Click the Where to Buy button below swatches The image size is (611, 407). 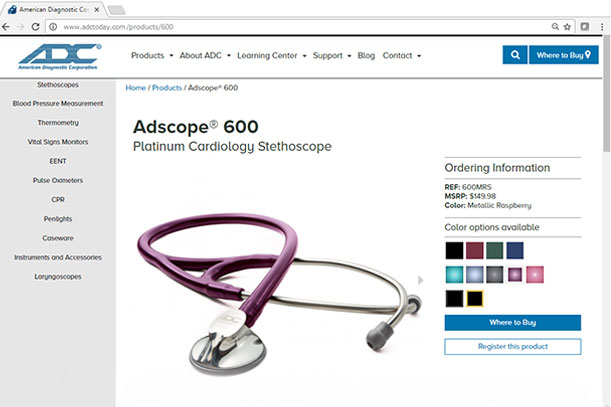[512, 322]
